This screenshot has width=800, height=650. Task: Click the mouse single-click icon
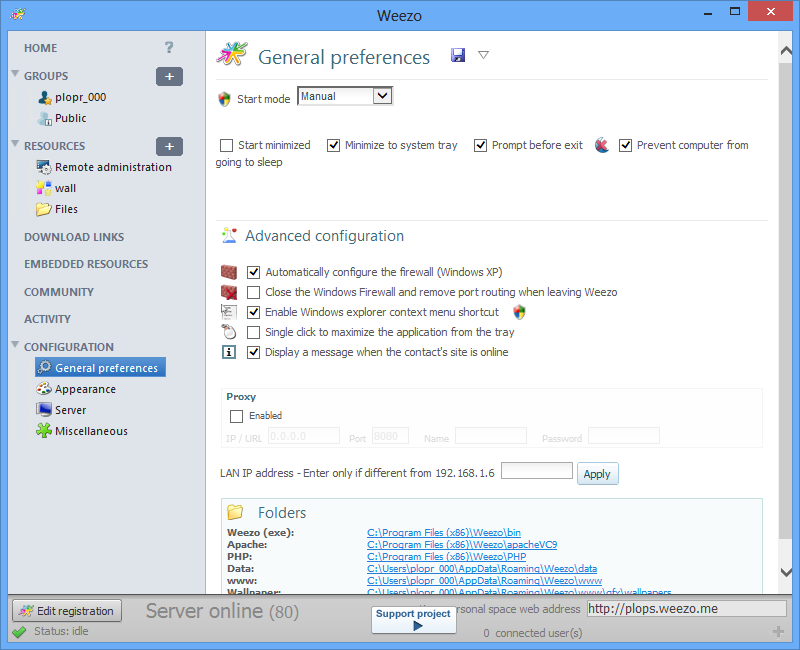(x=229, y=332)
